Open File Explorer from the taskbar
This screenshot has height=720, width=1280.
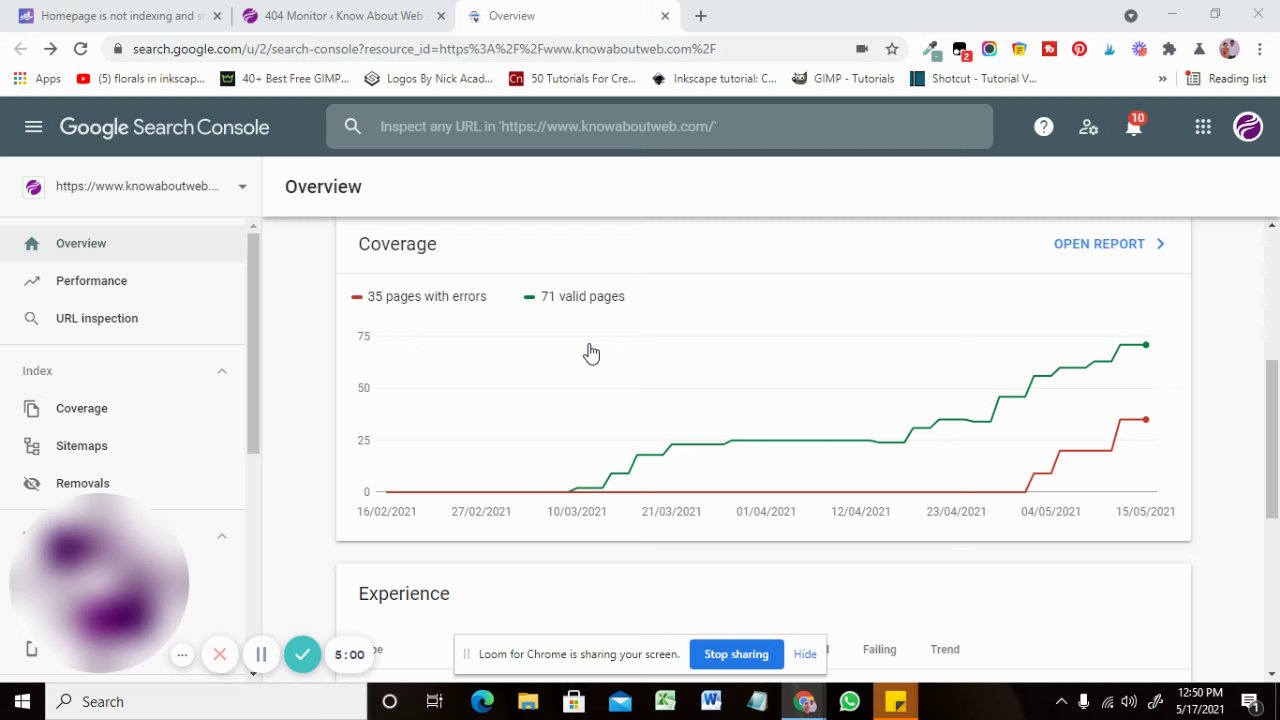tap(528, 701)
